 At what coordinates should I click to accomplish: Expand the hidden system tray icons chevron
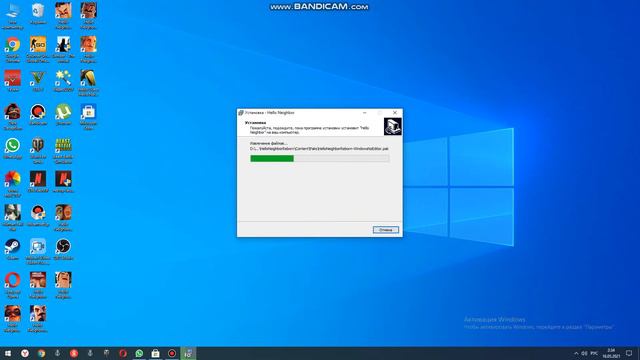(x=576, y=353)
